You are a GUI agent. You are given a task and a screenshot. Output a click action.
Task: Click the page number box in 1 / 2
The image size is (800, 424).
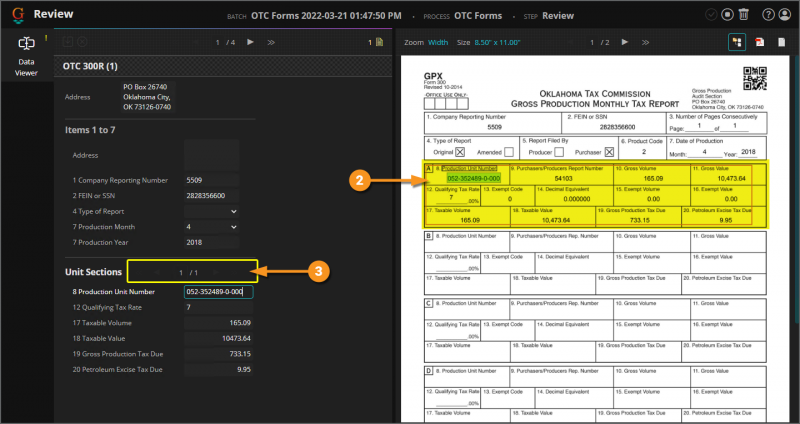click(592, 42)
